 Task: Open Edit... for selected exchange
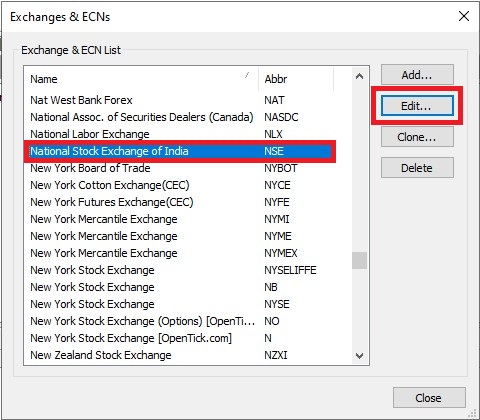tap(417, 106)
